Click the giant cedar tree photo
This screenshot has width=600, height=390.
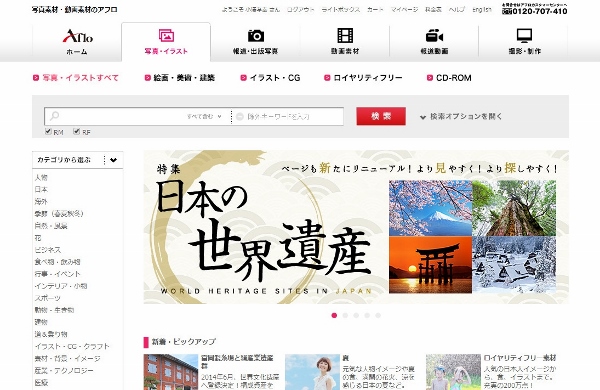click(514, 208)
